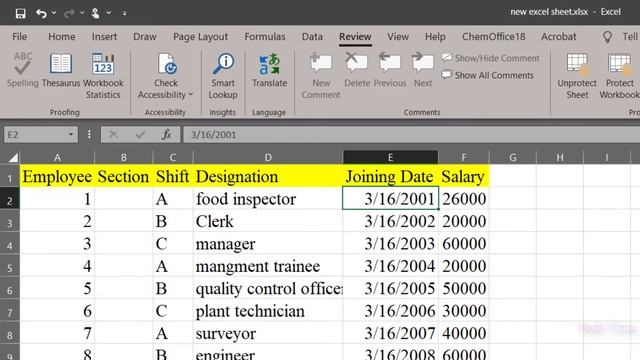Viewport: 640px width, 360px height.
Task: Switch to the Draw tab
Action: [144, 37]
